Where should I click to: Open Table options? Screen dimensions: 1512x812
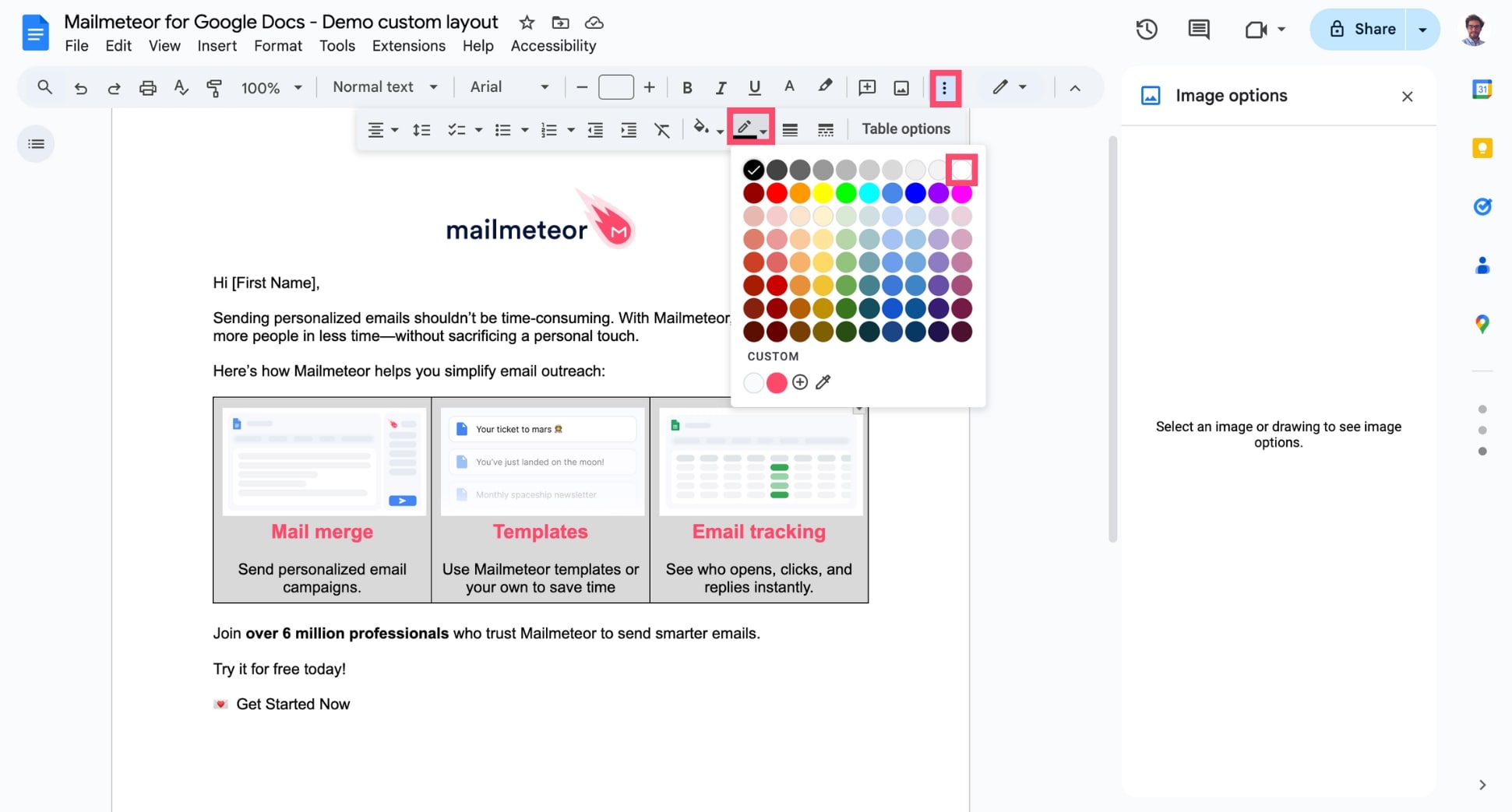coord(906,129)
